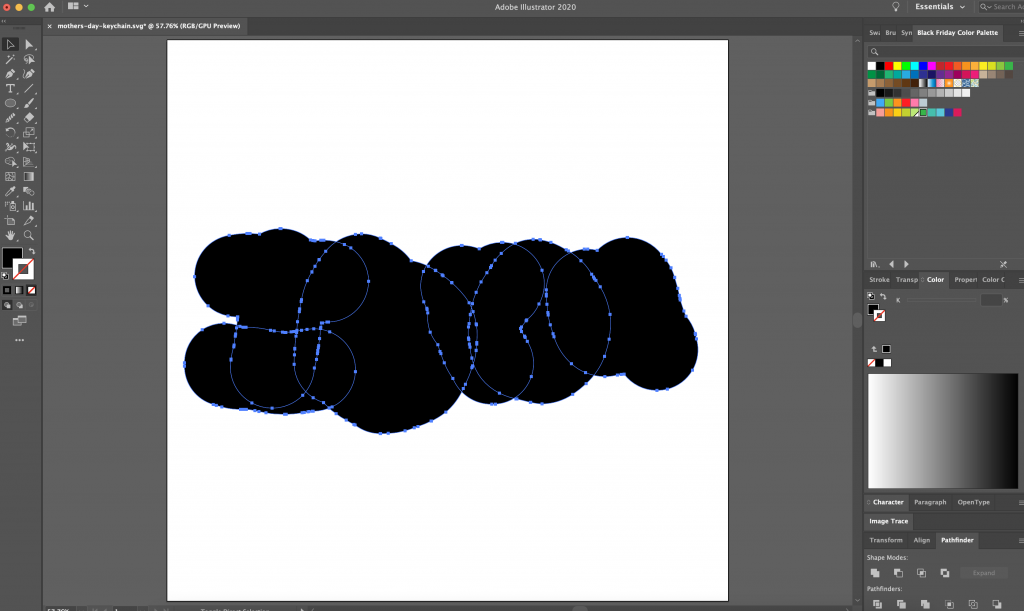Choose the Mesh tool
Image resolution: width=1024 pixels, height=611 pixels.
pyautogui.click(x=10, y=177)
